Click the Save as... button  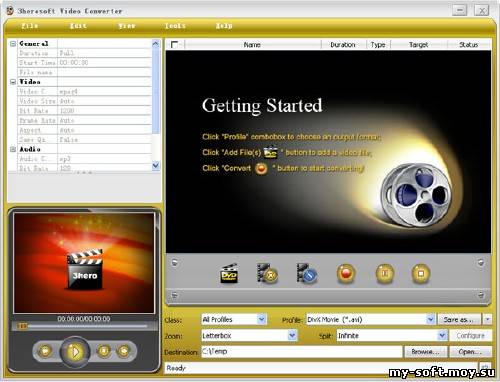click(459, 320)
